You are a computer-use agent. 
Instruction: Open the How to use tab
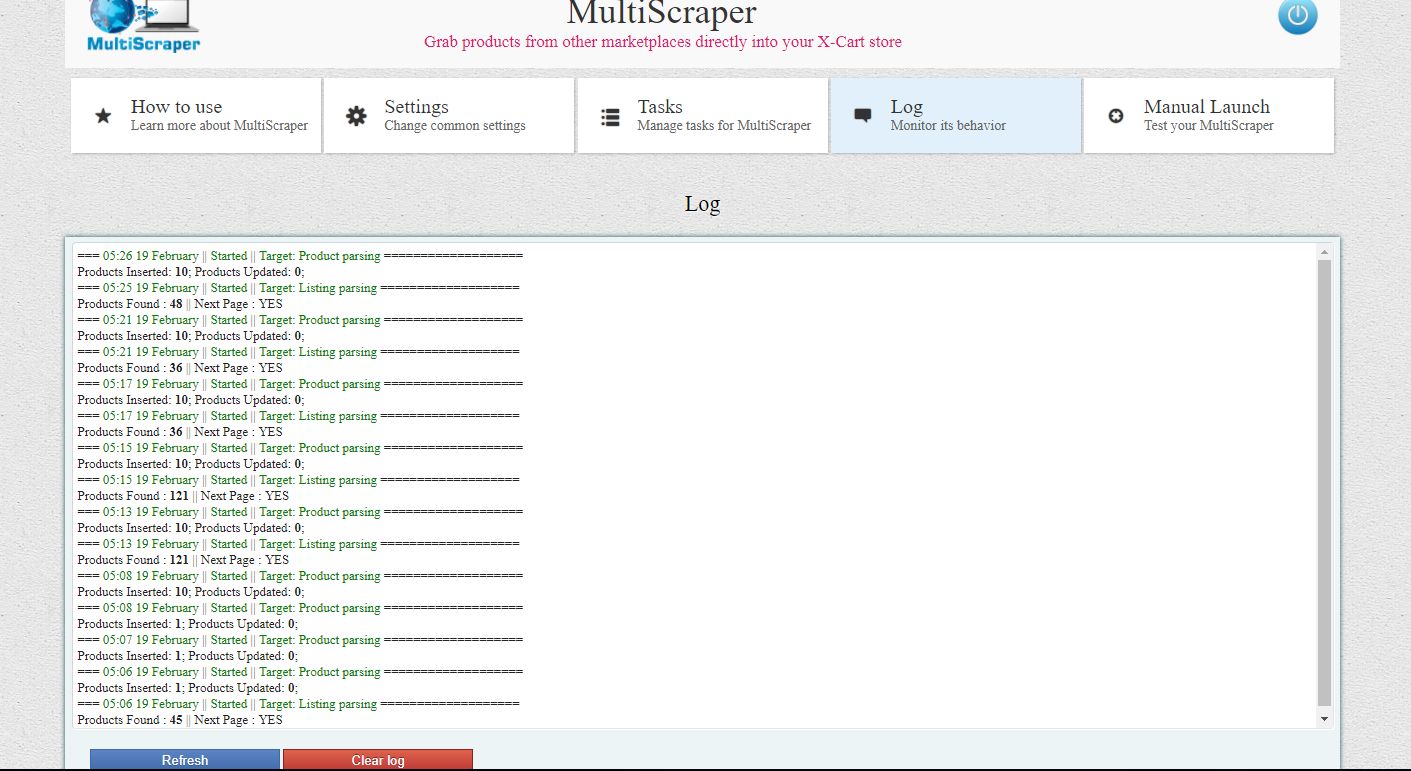pyautogui.click(x=196, y=116)
